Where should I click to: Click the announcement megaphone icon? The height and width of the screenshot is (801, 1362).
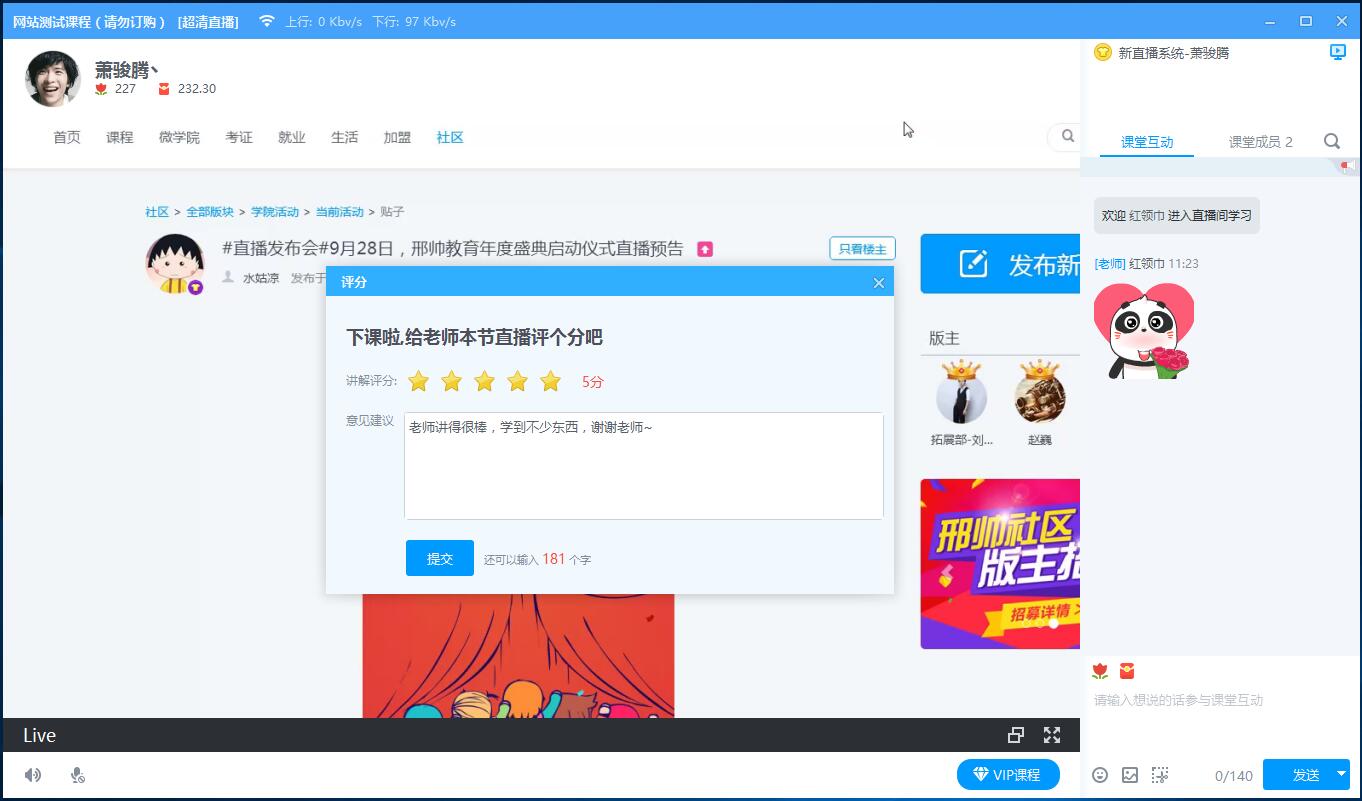(x=1347, y=166)
